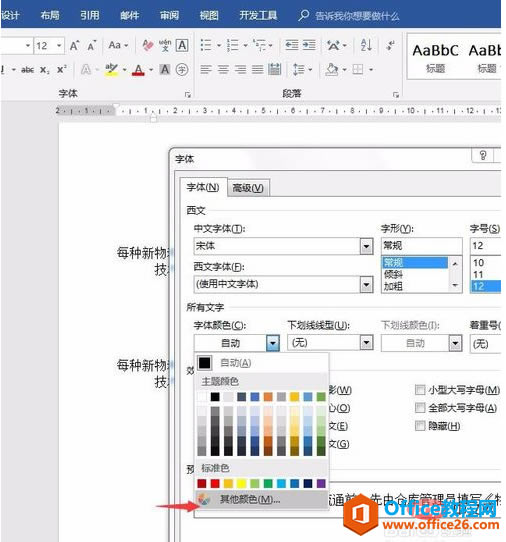
Task: Open the 审阅 ribbon tab
Action: tap(169, 15)
